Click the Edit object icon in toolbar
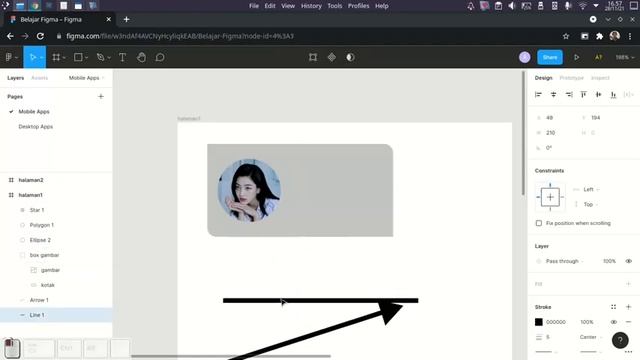Image resolution: width=640 pixels, height=360 pixels. 313,57
